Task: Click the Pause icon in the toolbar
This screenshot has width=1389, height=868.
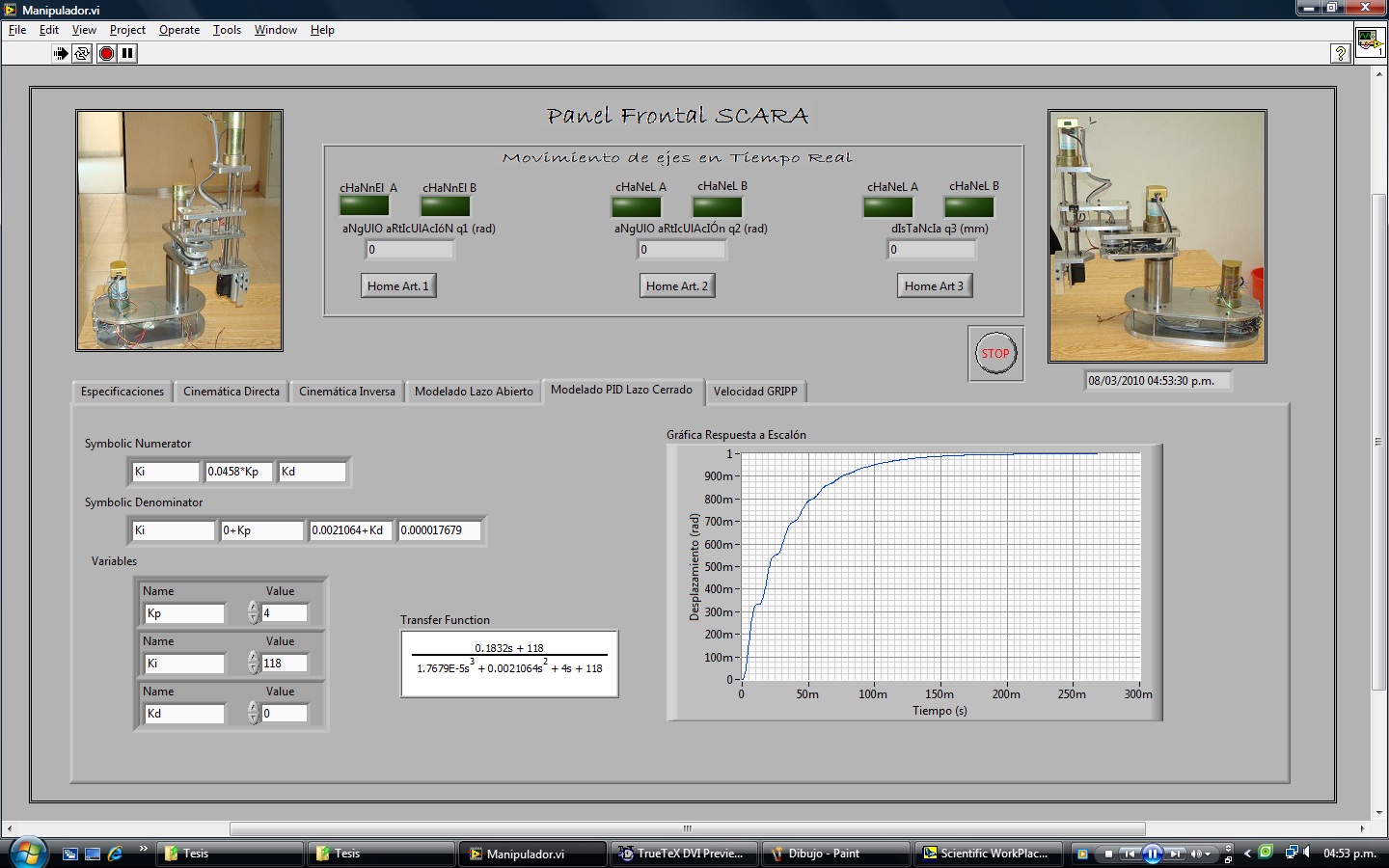Action: click(127, 54)
